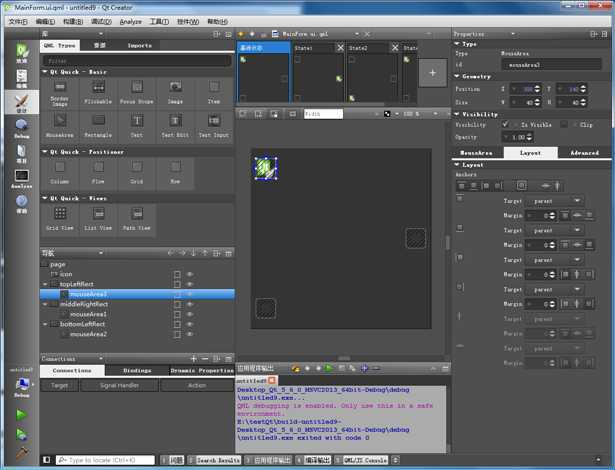Add a new state with plus button
Image resolution: width=615 pixels, height=470 pixels.
pos(432,73)
